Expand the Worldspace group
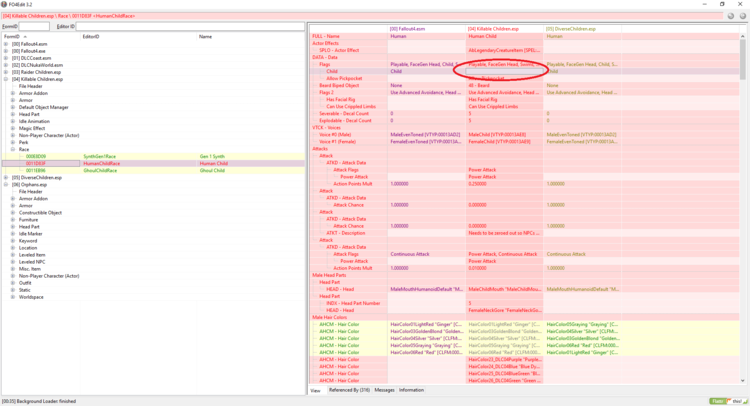The width and height of the screenshot is (750, 406). (13, 297)
